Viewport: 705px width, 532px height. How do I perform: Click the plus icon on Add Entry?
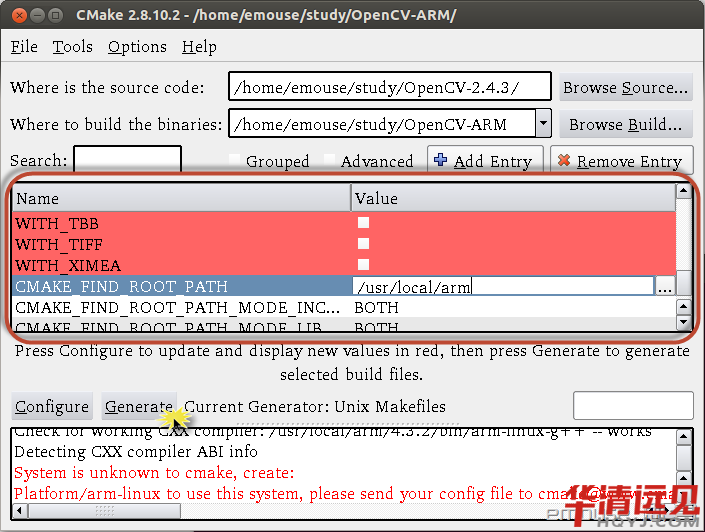(441, 161)
